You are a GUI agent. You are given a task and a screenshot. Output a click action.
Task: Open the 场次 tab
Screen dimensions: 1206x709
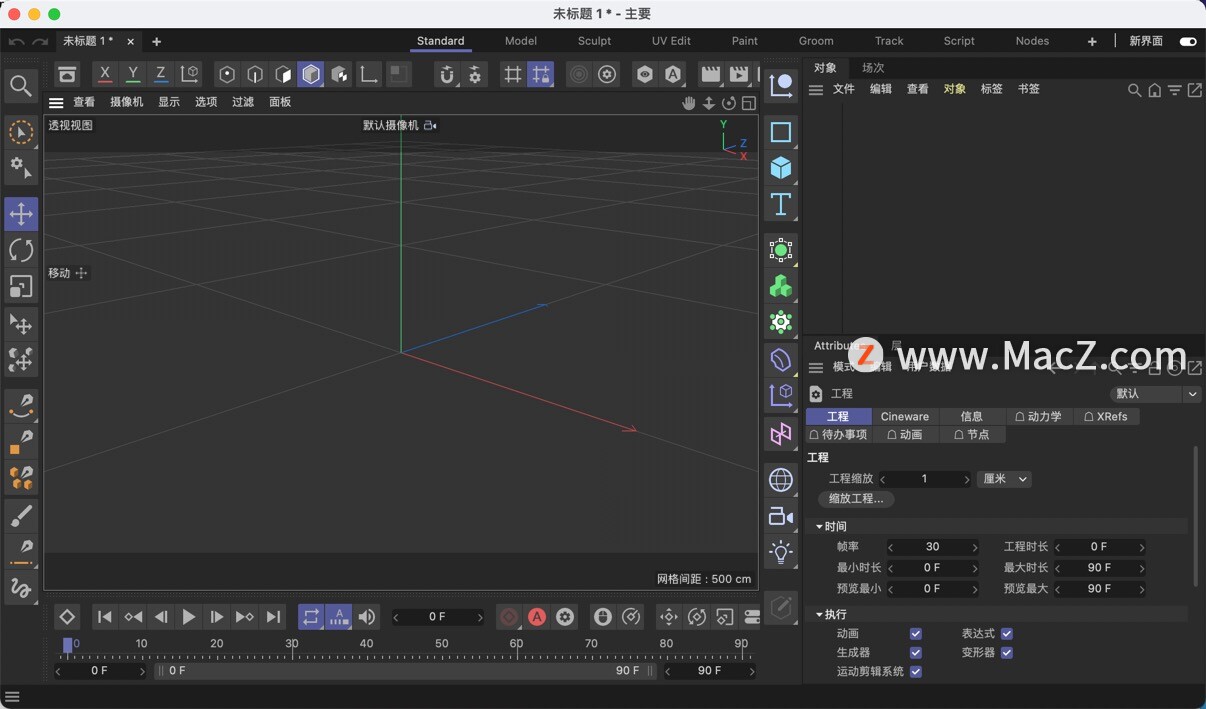click(x=873, y=68)
